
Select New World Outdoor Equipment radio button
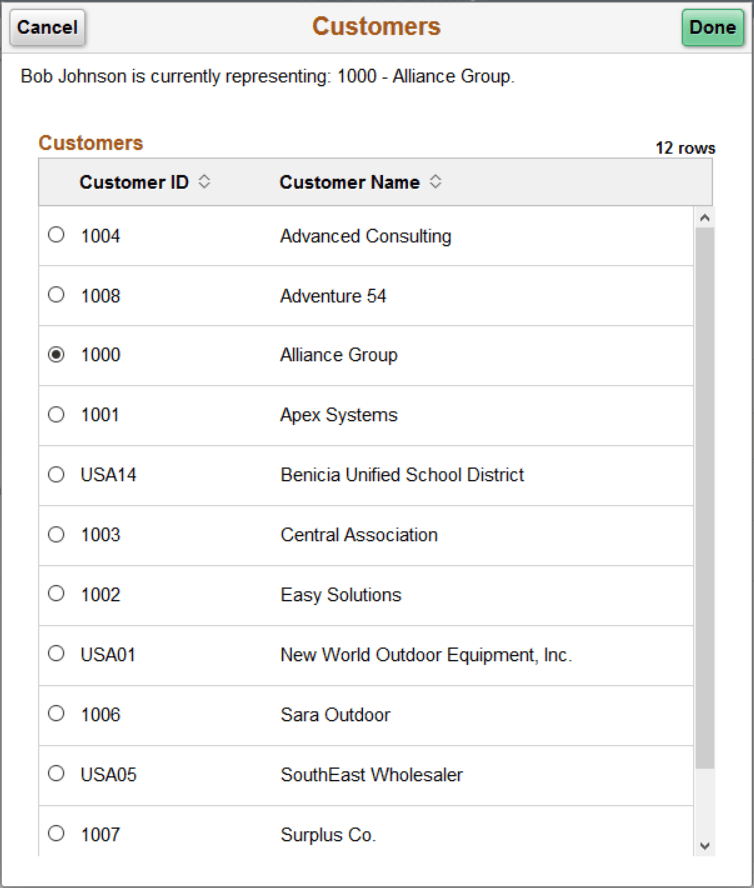(56, 654)
